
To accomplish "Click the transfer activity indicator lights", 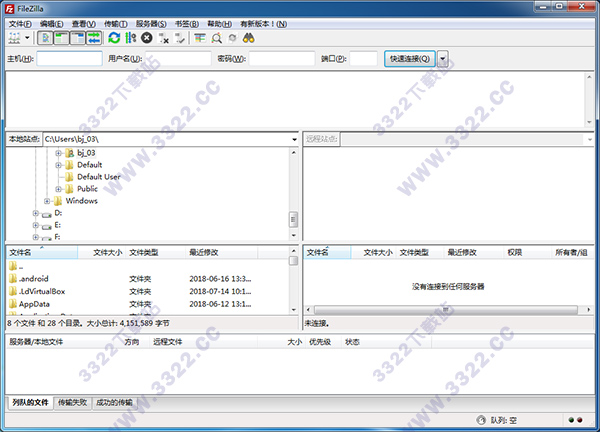I will (x=576, y=420).
